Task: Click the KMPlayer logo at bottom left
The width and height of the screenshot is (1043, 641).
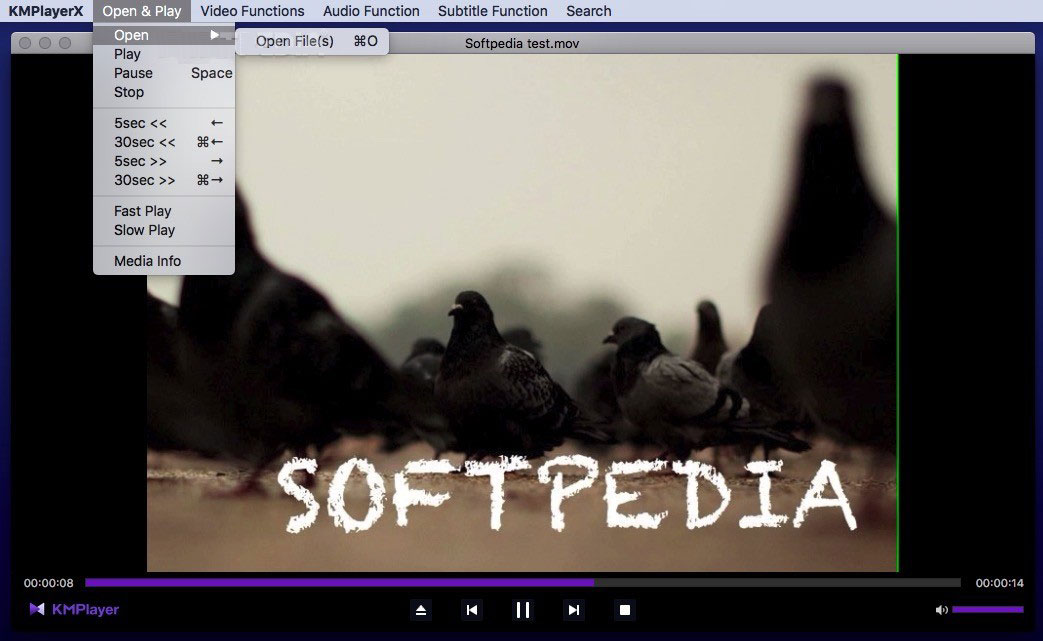Action: [x=74, y=609]
